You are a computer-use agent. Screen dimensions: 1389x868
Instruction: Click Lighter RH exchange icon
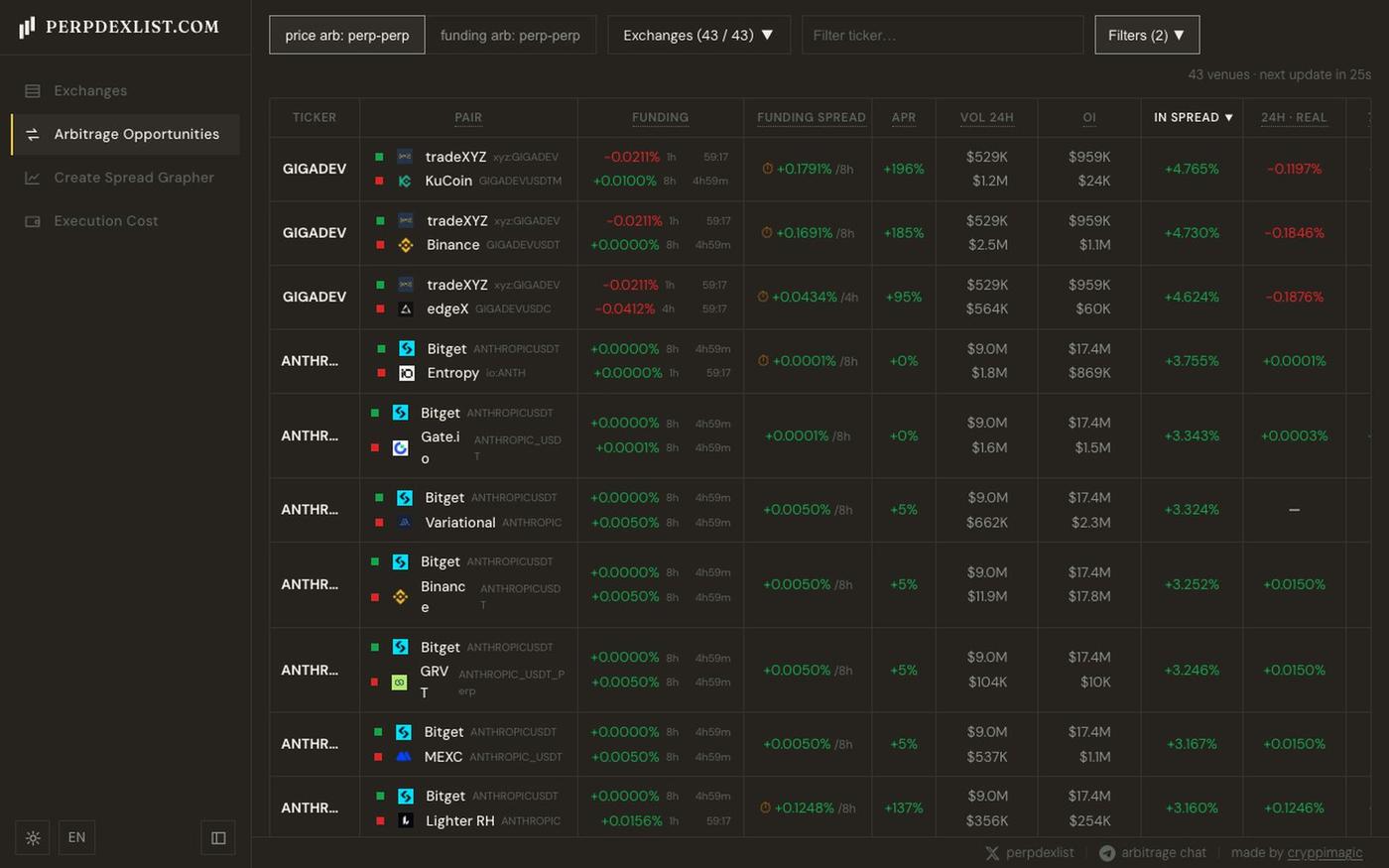(405, 820)
